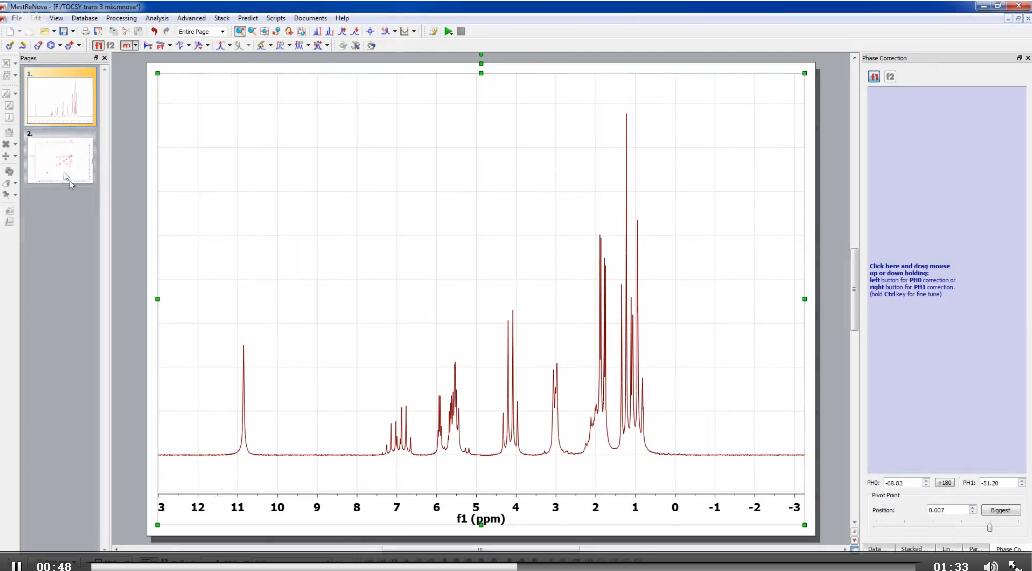Open the Processing menu
This screenshot has width=1032, height=571.
pyautogui.click(x=121, y=18)
